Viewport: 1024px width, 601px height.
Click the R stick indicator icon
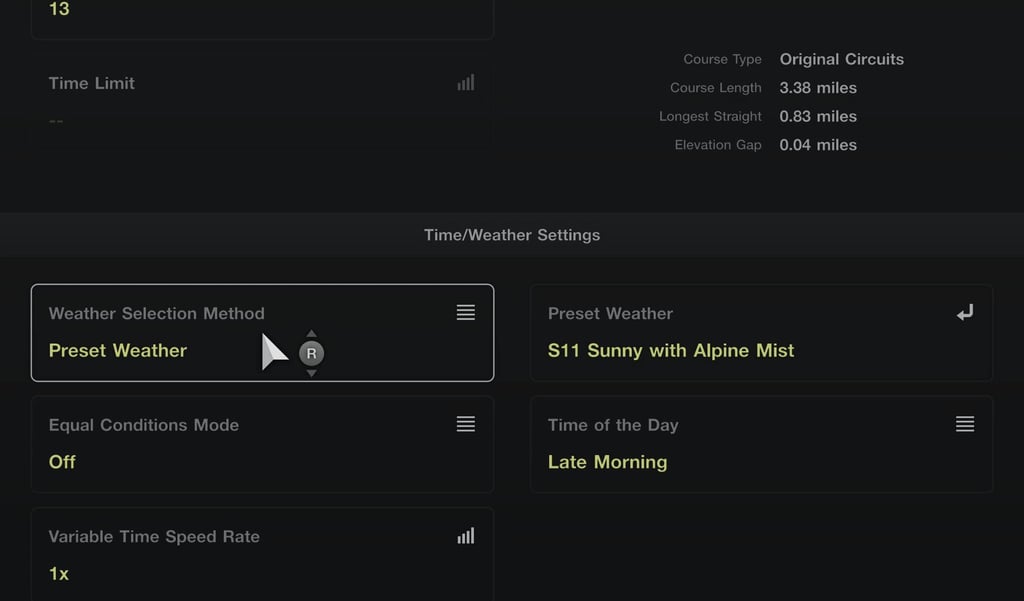click(x=311, y=353)
